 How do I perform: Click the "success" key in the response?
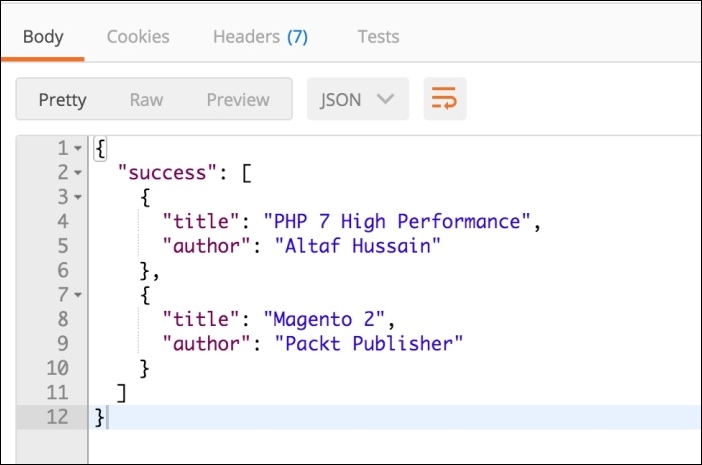167,173
